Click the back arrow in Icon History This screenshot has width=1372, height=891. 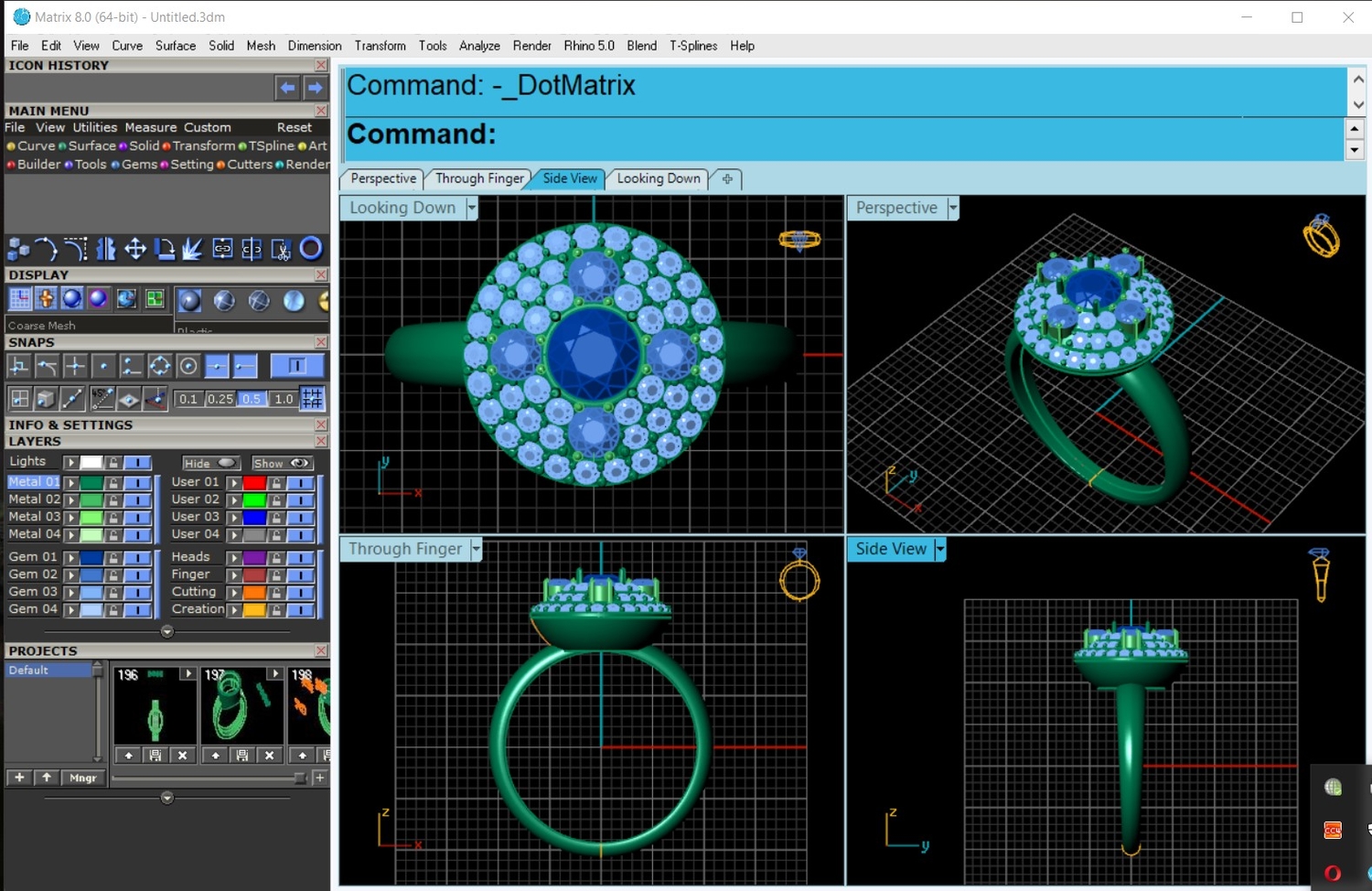(287, 88)
